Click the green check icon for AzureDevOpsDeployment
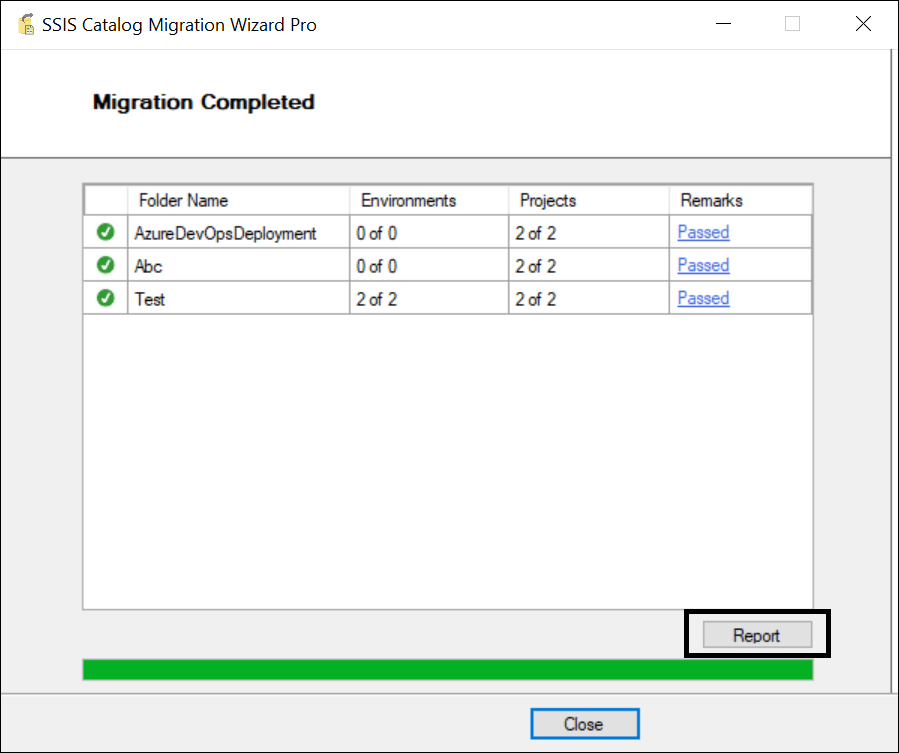 pyautogui.click(x=105, y=232)
